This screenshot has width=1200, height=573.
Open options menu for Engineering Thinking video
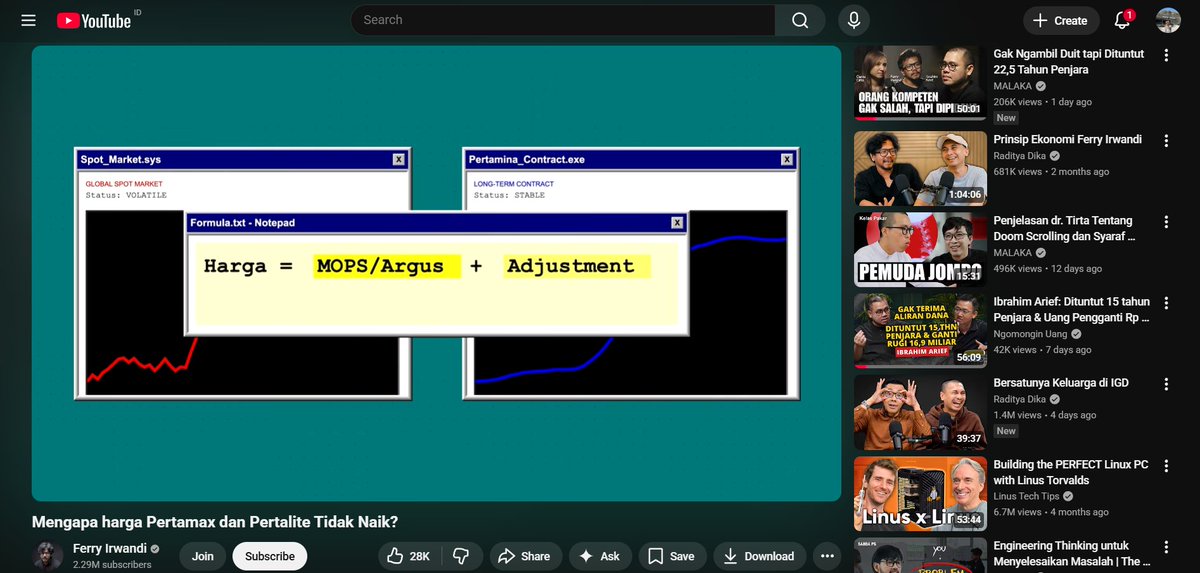(x=1166, y=548)
